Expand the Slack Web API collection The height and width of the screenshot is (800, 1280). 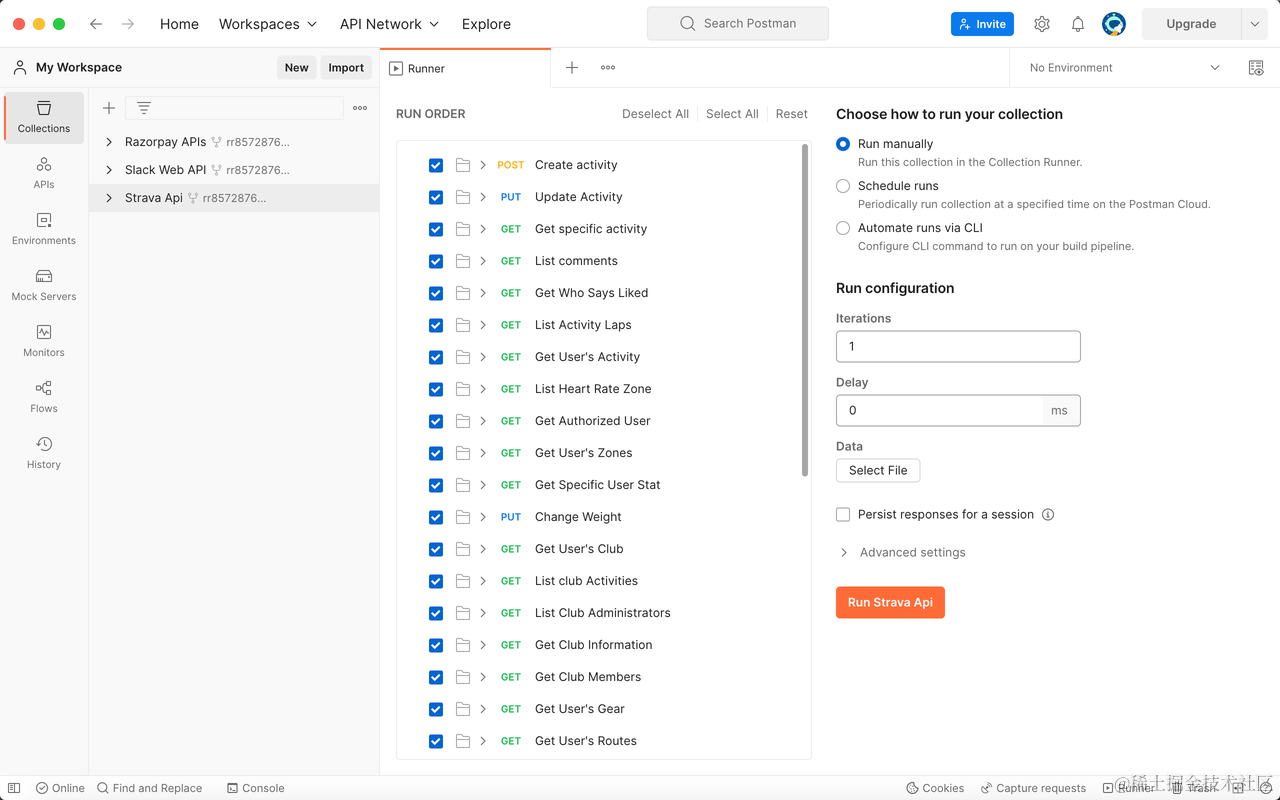click(109, 170)
